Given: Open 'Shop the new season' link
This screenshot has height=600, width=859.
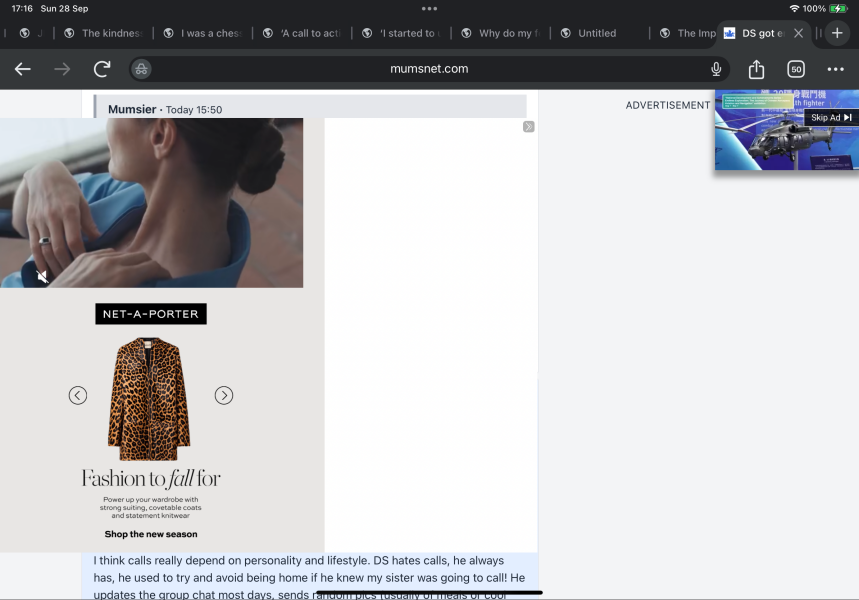Looking at the screenshot, I should click(x=150, y=534).
